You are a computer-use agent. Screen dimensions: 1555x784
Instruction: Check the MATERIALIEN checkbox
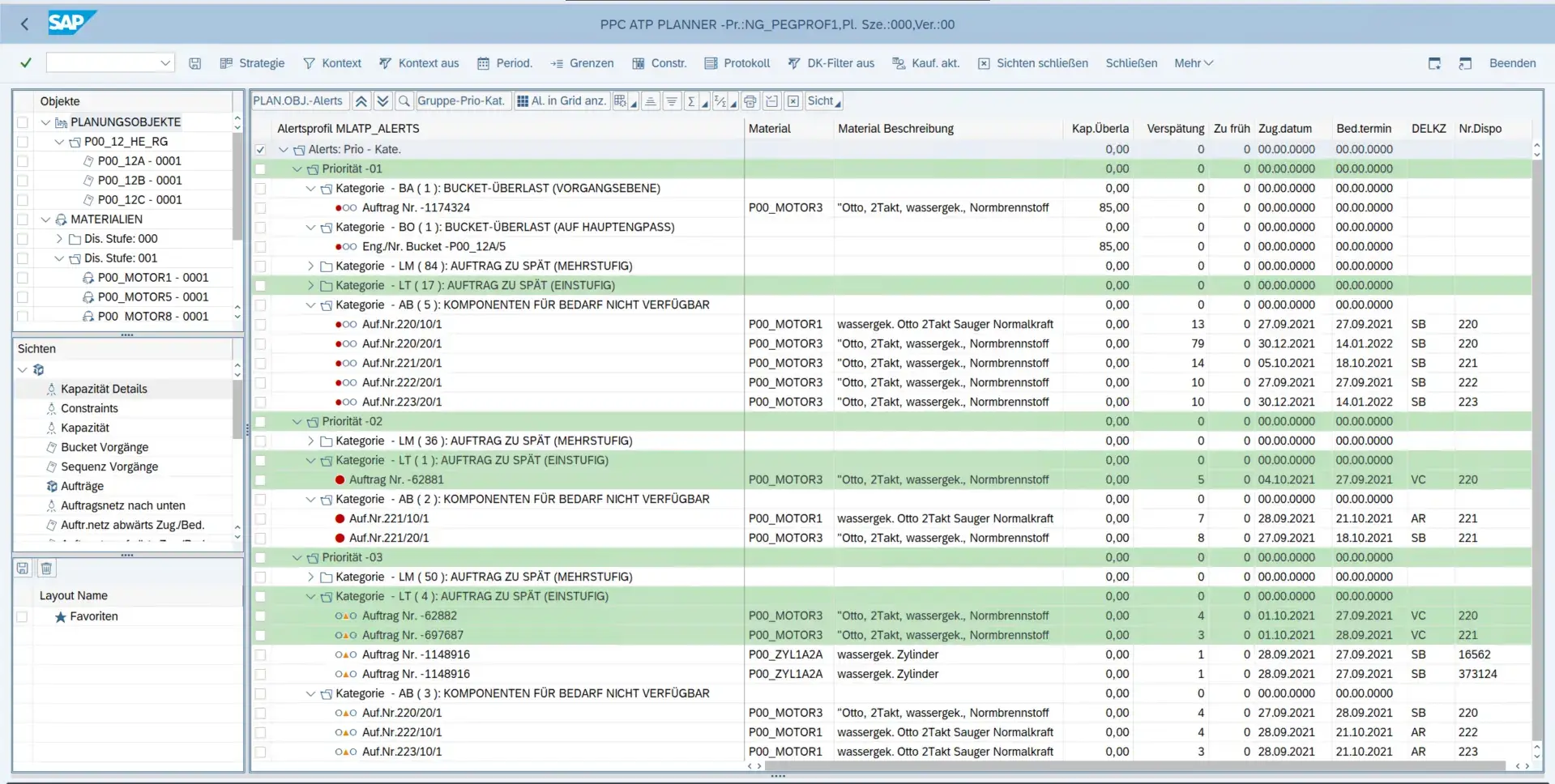tap(23, 219)
